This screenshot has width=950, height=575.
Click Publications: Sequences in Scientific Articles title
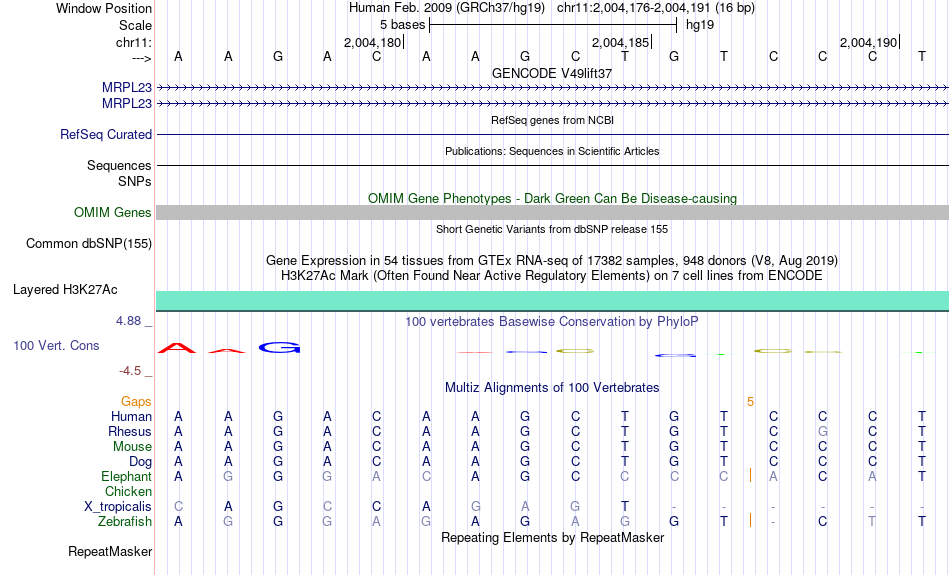(x=552, y=151)
